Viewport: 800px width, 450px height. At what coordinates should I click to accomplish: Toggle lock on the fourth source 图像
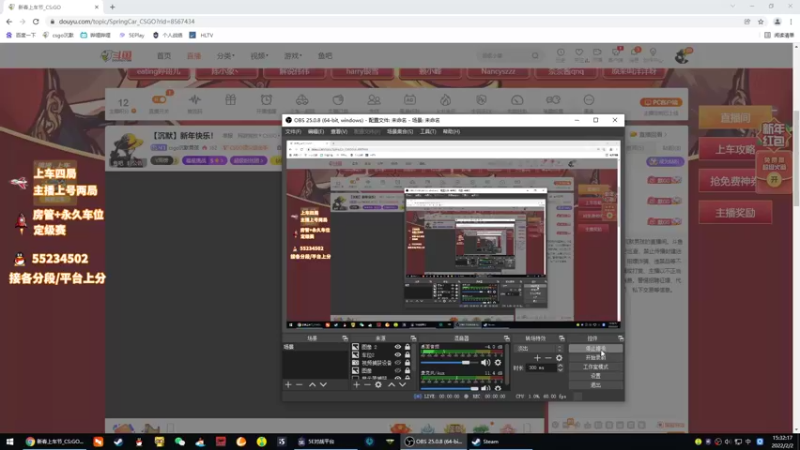pos(407,370)
